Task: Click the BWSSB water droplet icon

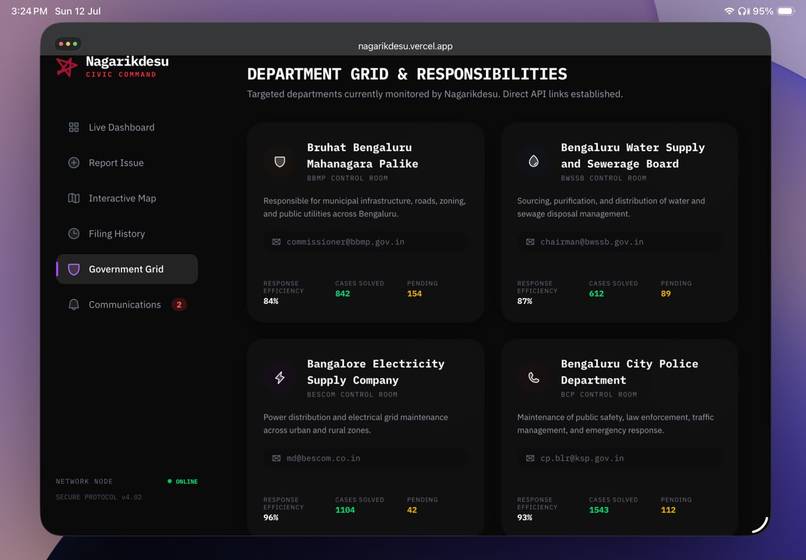Action: coord(534,161)
